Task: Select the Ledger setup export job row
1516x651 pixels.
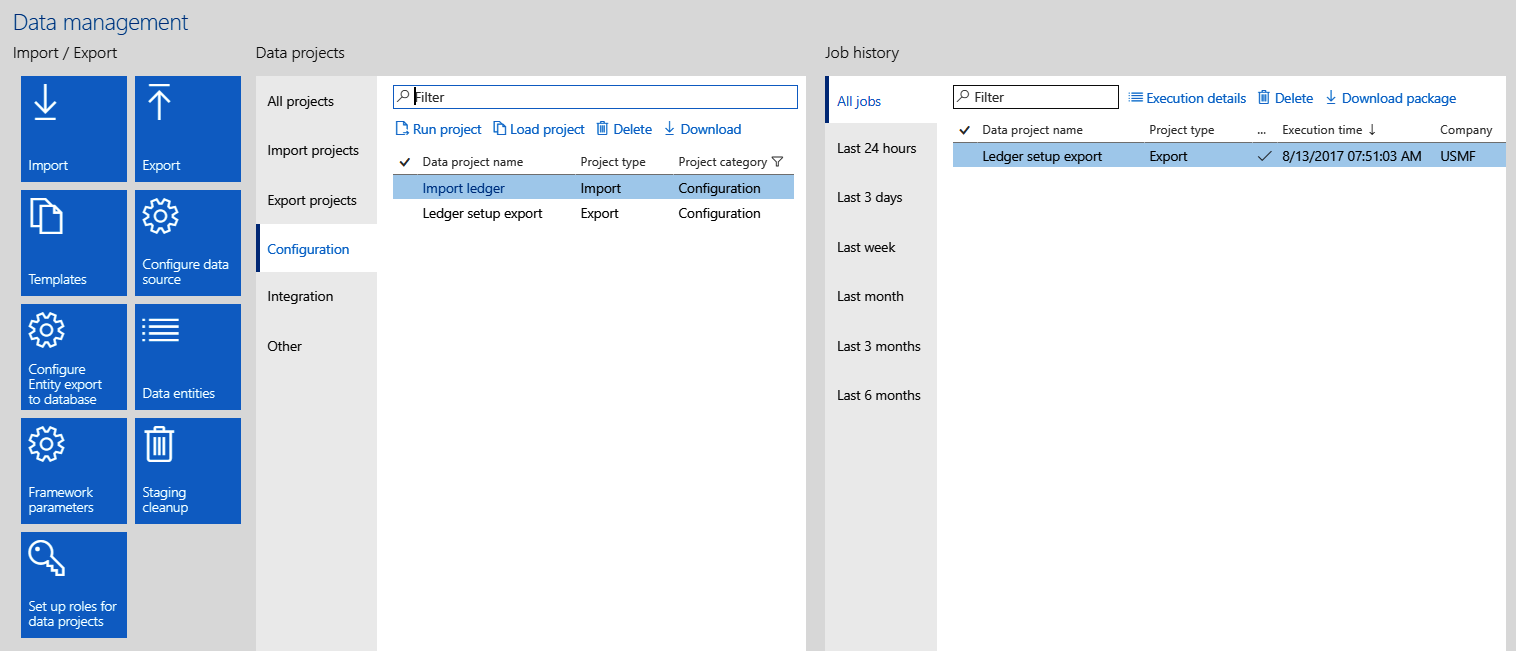Action: [x=1042, y=156]
